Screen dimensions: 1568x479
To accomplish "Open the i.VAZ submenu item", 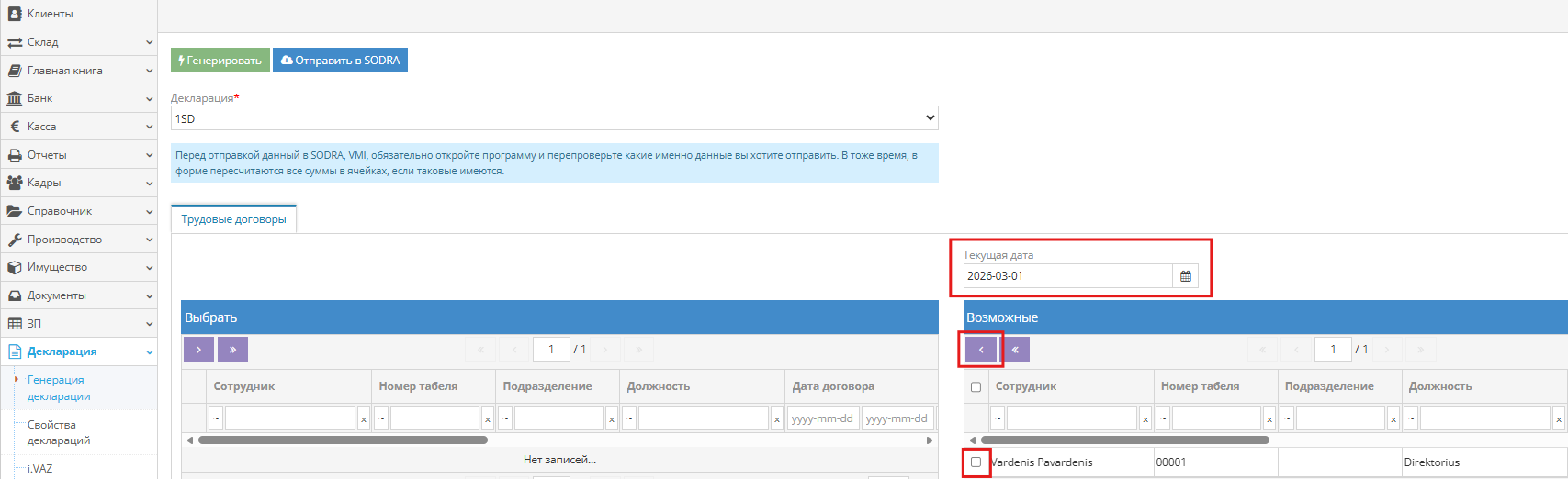I will click(x=39, y=468).
